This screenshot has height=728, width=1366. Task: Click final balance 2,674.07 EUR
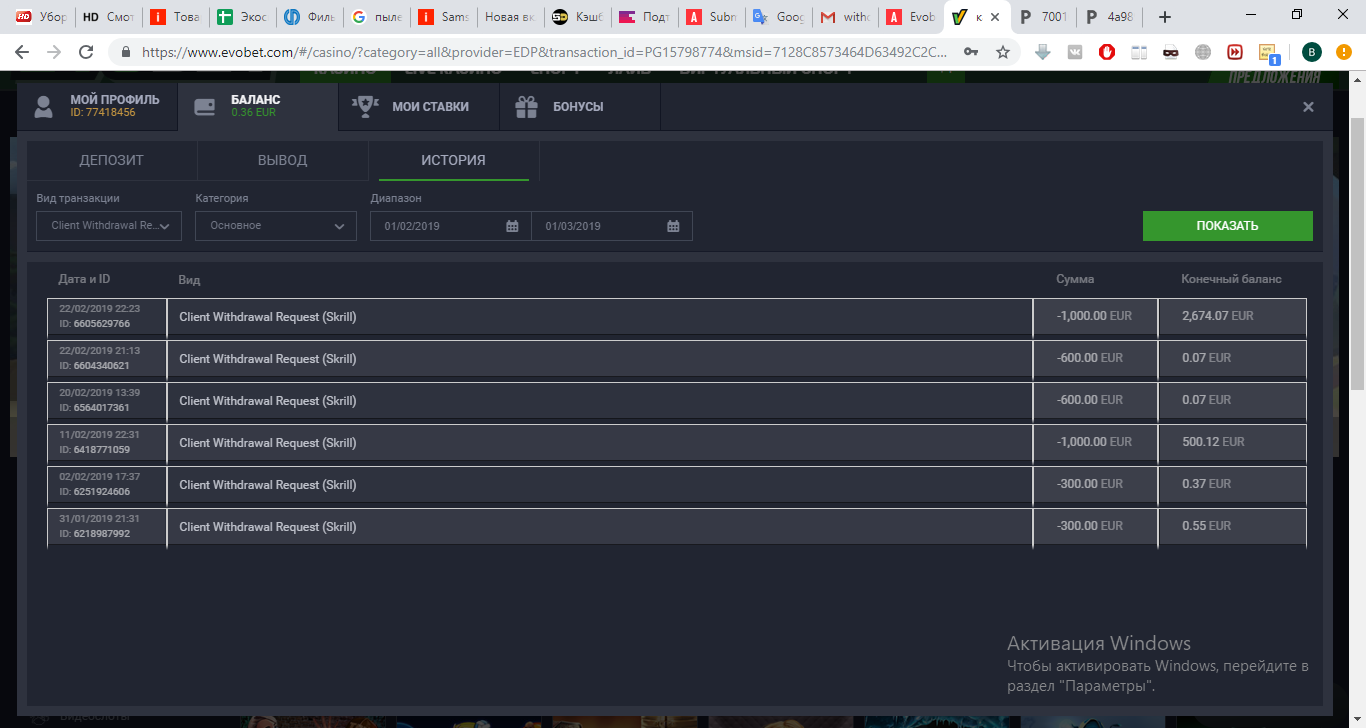pos(1217,316)
